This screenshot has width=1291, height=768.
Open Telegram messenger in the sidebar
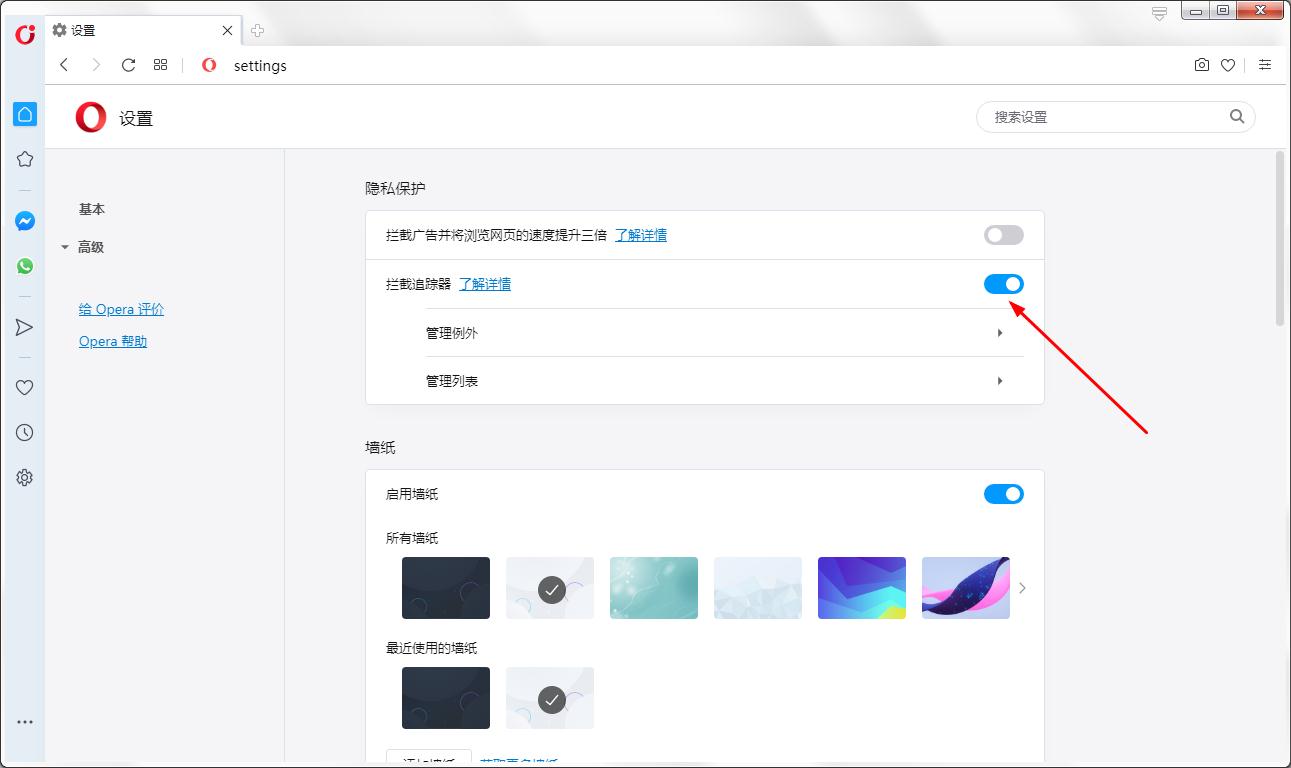coord(24,327)
